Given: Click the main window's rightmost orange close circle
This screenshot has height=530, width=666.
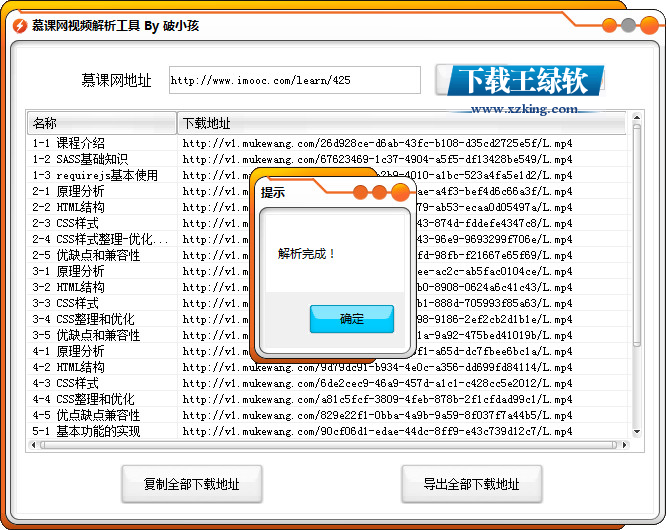Looking at the screenshot, I should coord(649,25).
